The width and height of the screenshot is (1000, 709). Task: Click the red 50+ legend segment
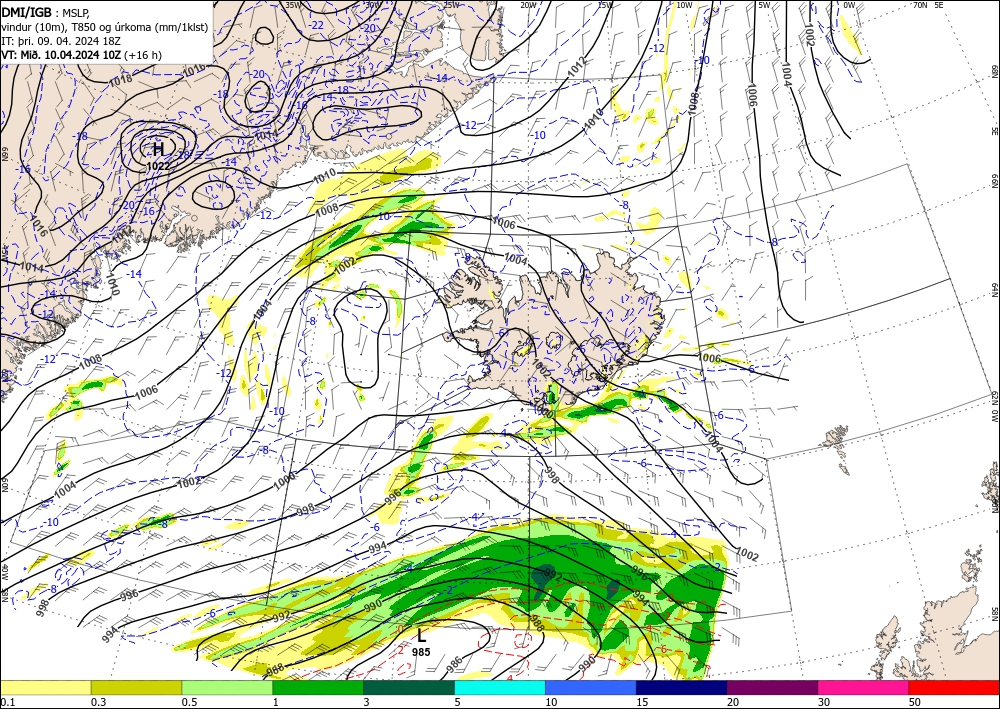click(954, 687)
